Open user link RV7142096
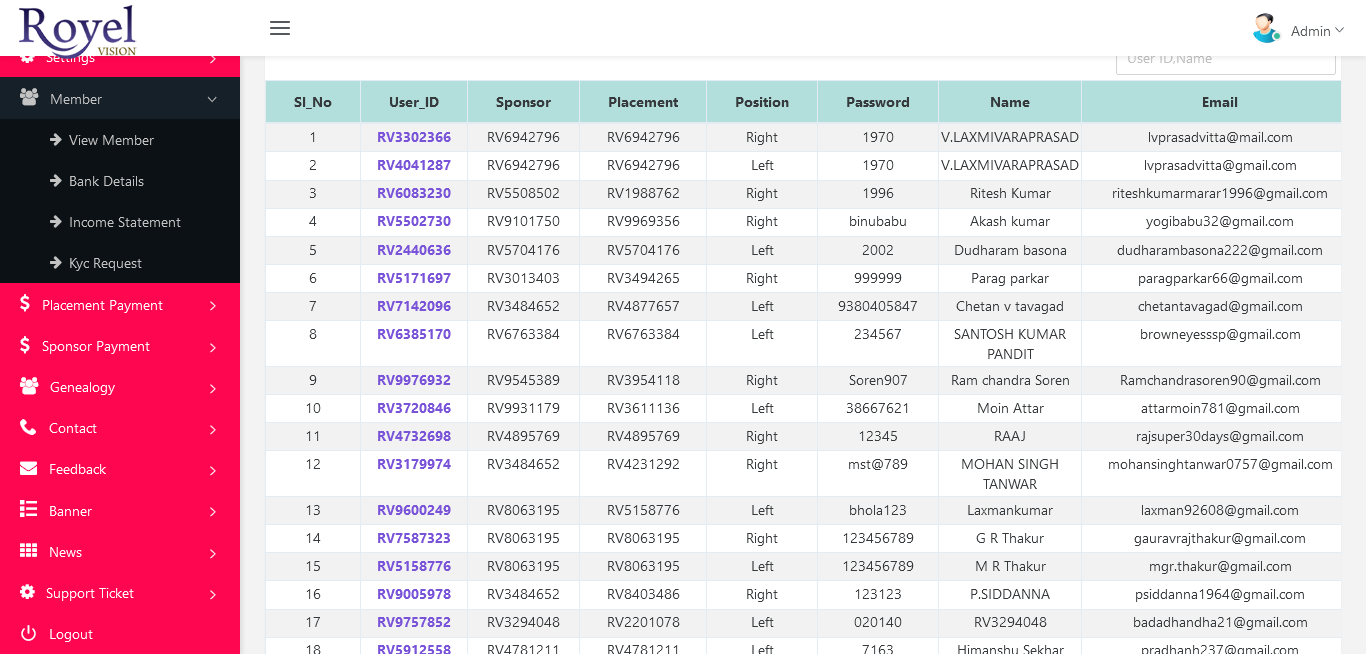This screenshot has width=1366, height=654. pyautogui.click(x=414, y=306)
